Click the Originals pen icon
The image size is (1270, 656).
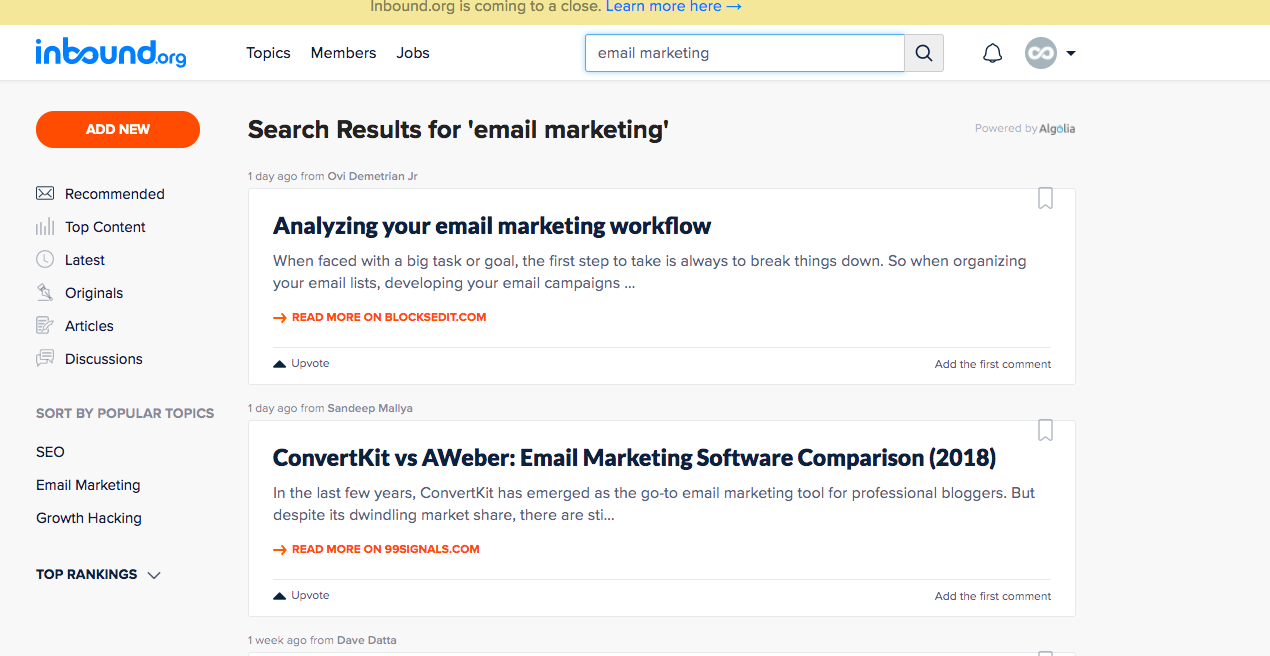pos(45,292)
